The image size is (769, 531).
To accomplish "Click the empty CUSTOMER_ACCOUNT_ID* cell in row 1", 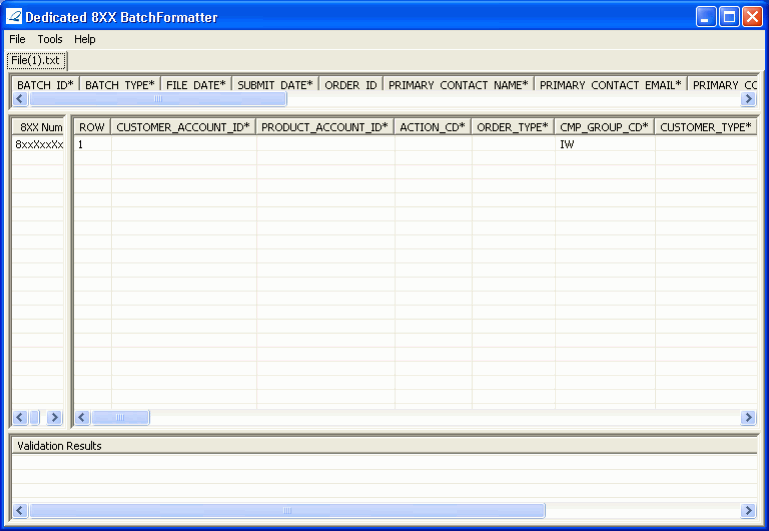I will tap(183, 144).
